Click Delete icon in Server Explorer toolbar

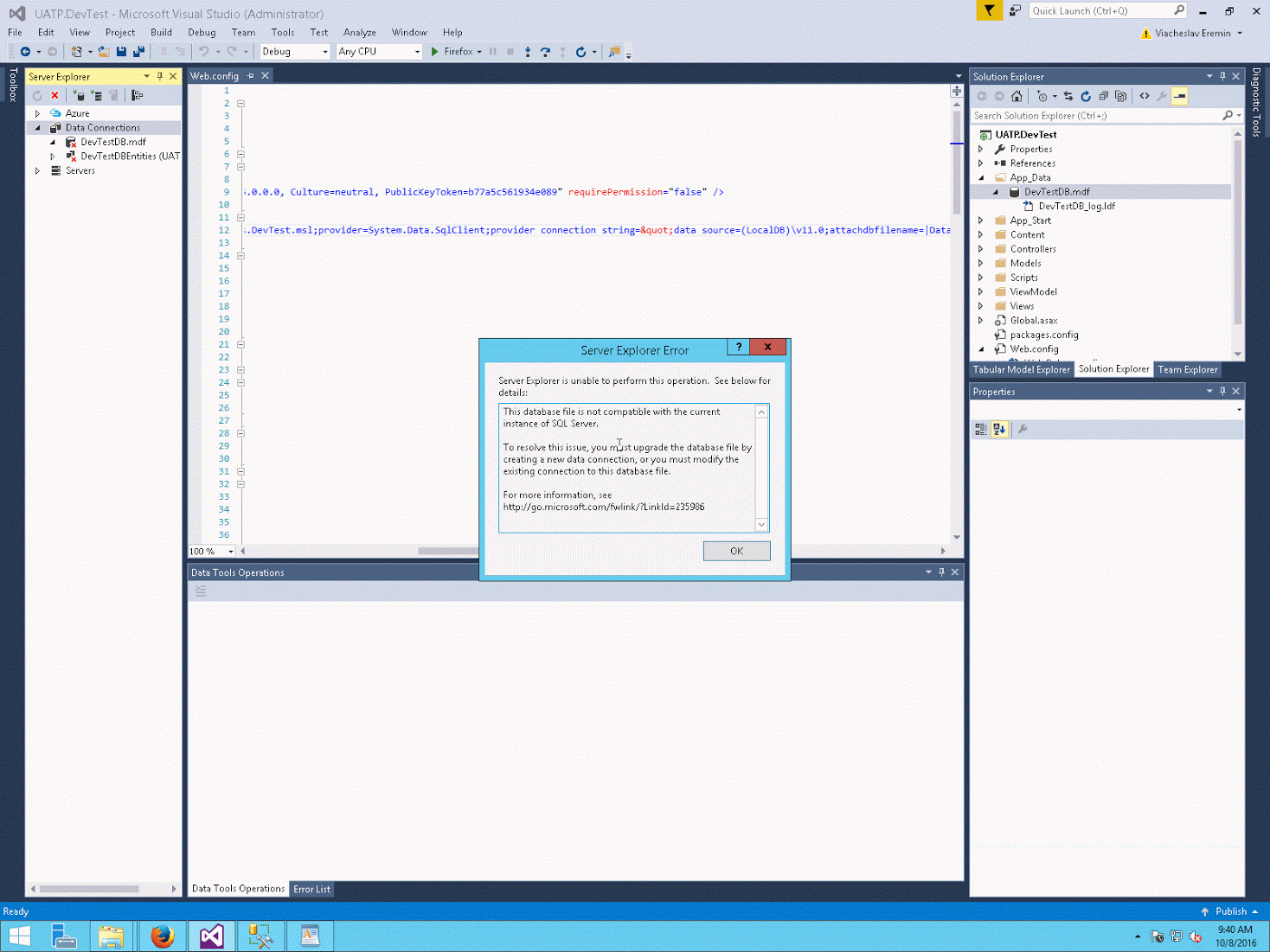[55, 96]
